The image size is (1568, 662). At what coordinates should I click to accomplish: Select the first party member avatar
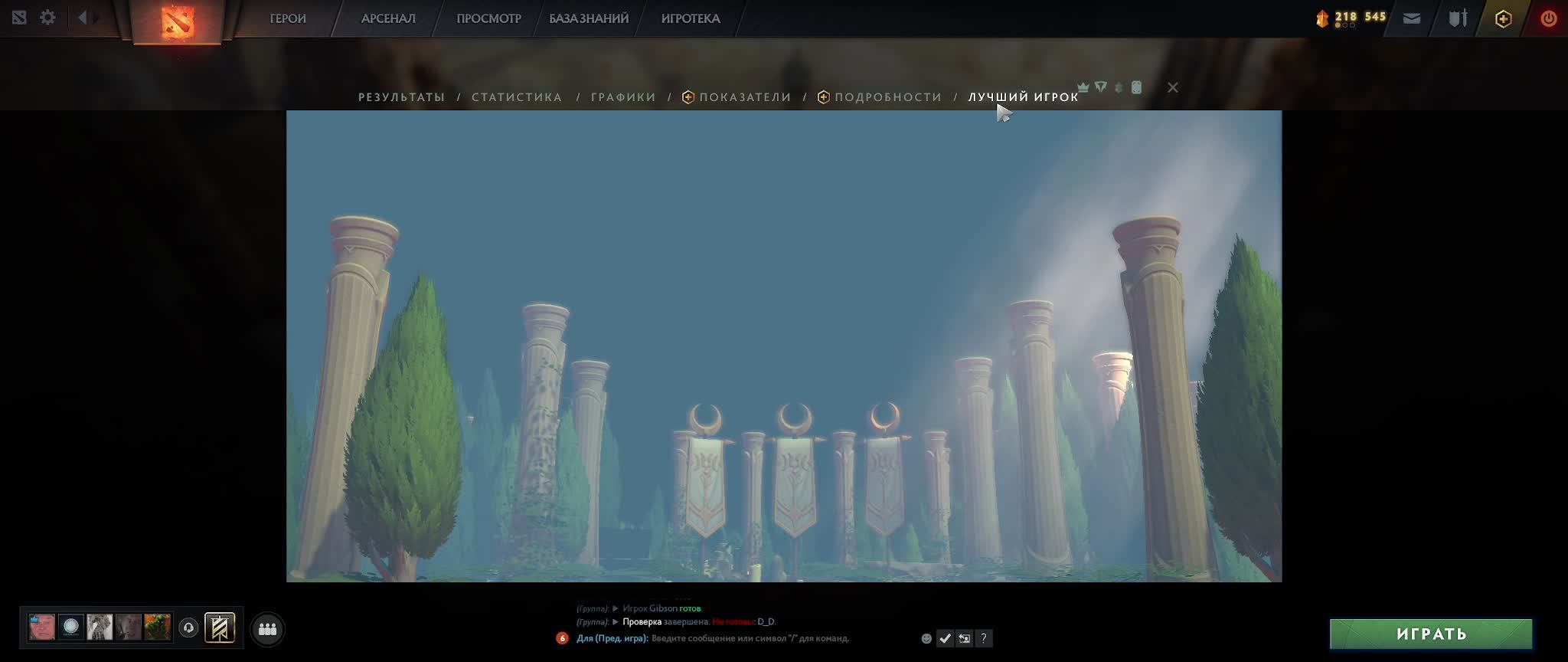click(42, 627)
